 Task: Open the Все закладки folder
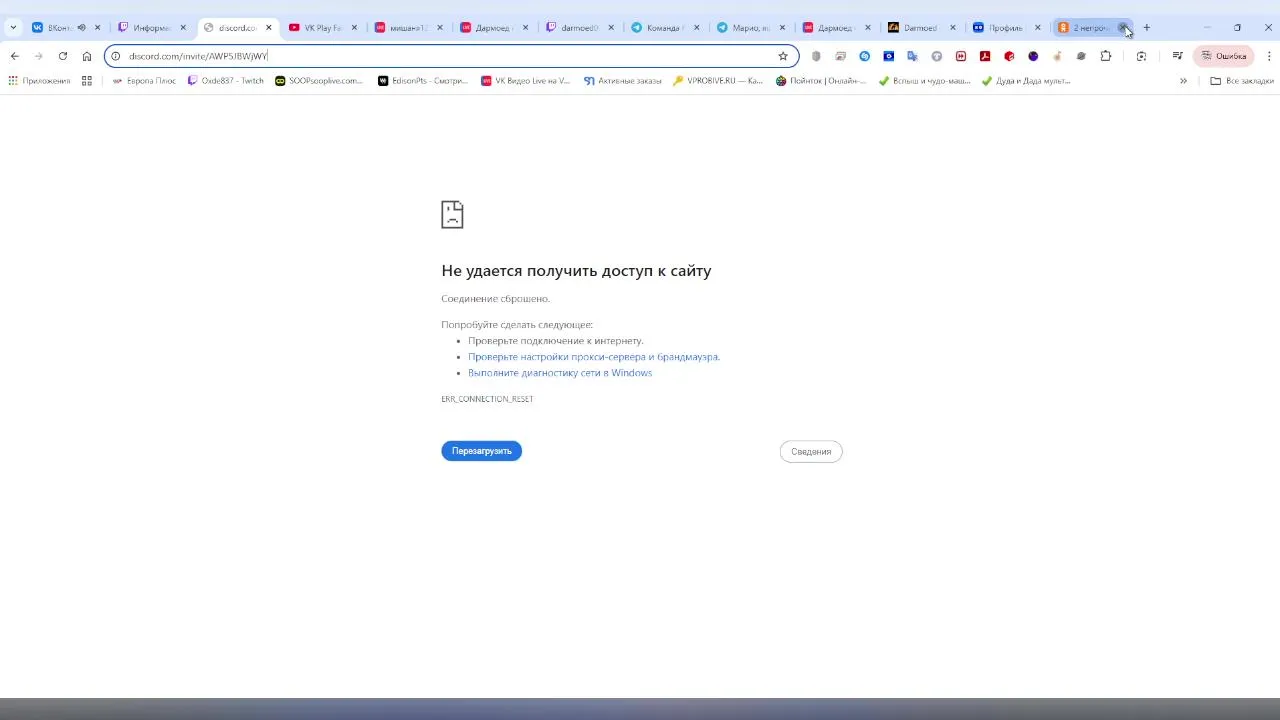pyautogui.click(x=1240, y=81)
